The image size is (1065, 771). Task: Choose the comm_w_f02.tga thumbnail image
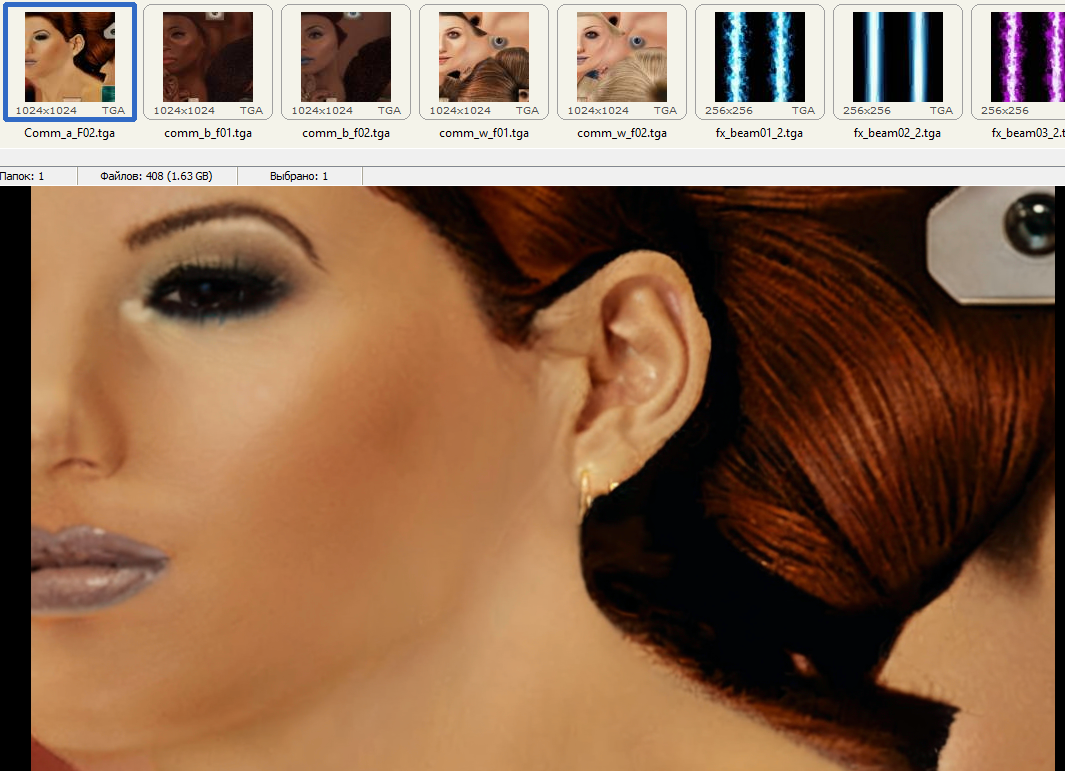[621, 56]
